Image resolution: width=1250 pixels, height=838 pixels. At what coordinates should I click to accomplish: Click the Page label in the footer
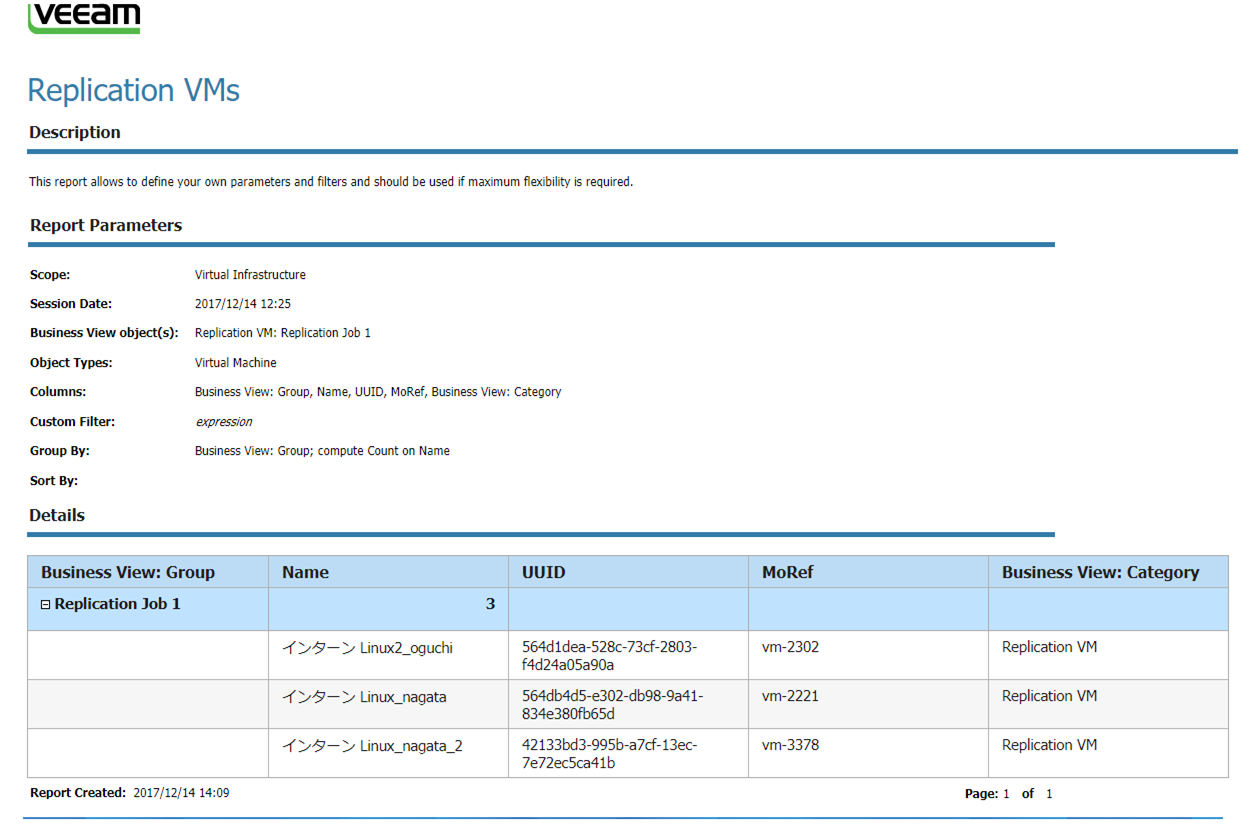[981, 794]
